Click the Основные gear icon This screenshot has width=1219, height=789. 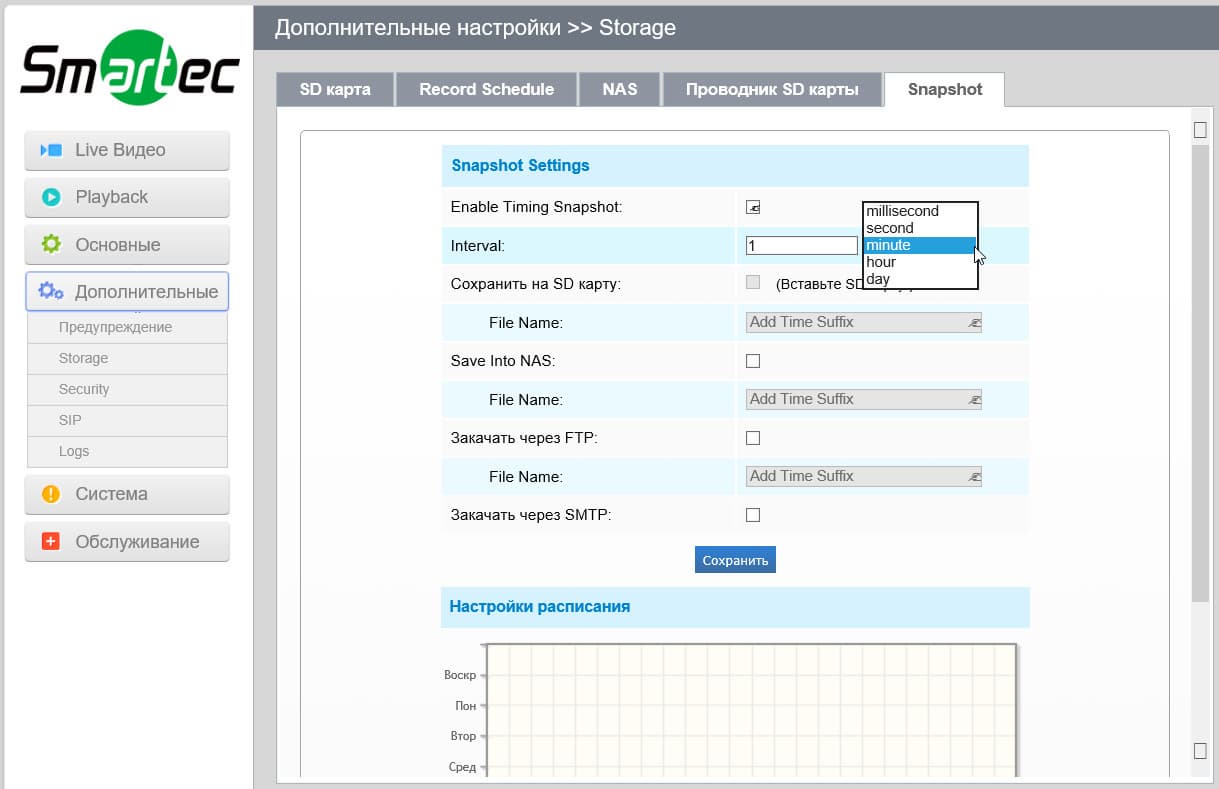click(51, 244)
